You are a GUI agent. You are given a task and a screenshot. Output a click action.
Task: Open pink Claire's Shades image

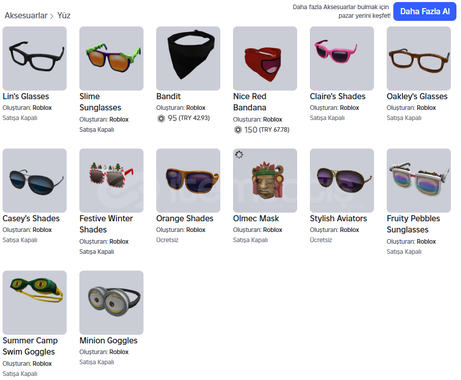(x=342, y=58)
